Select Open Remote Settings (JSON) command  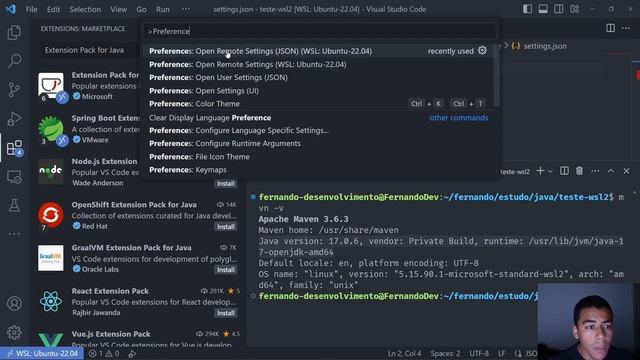point(318,51)
